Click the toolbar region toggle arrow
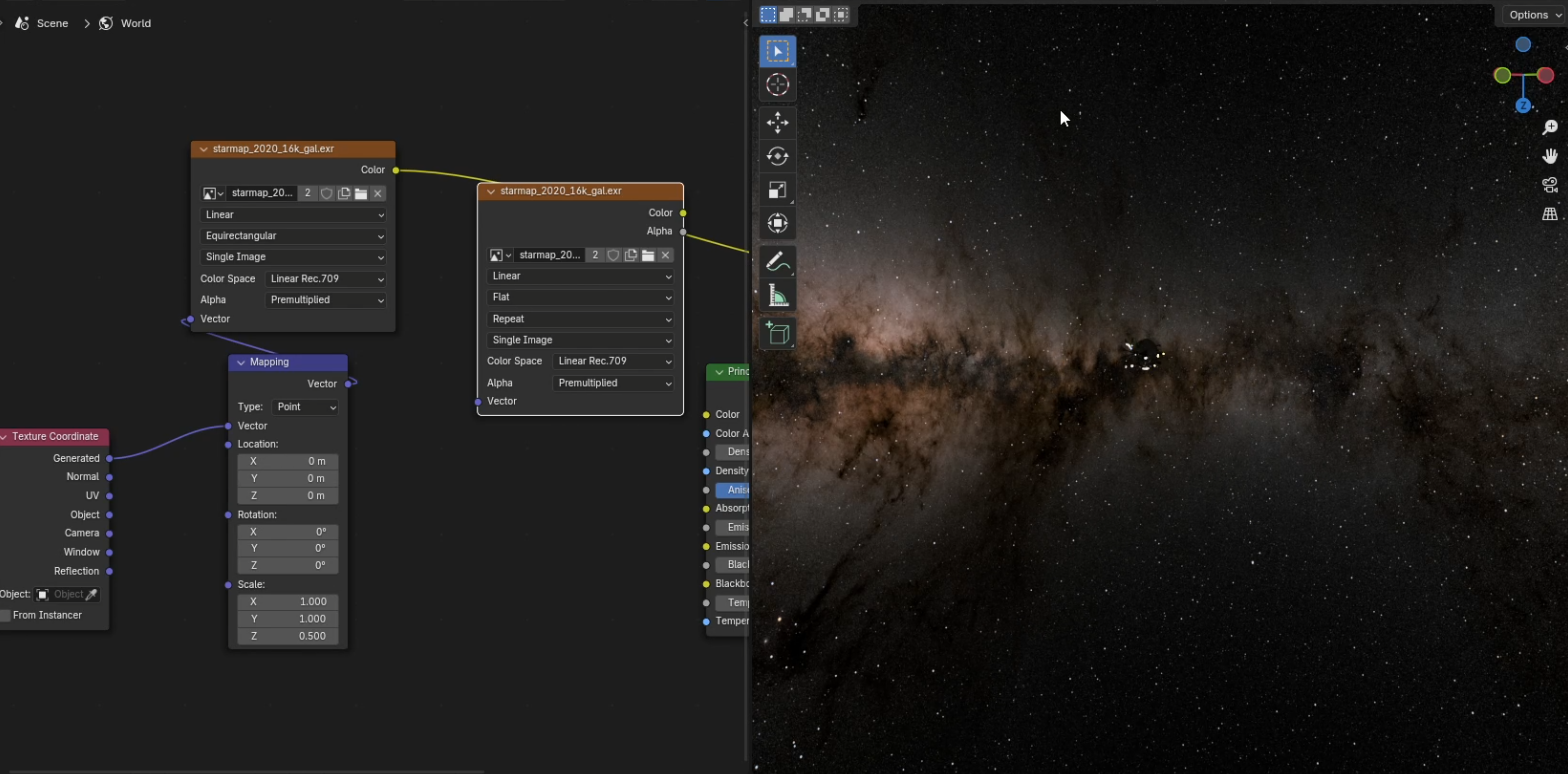1568x774 pixels. (746, 22)
